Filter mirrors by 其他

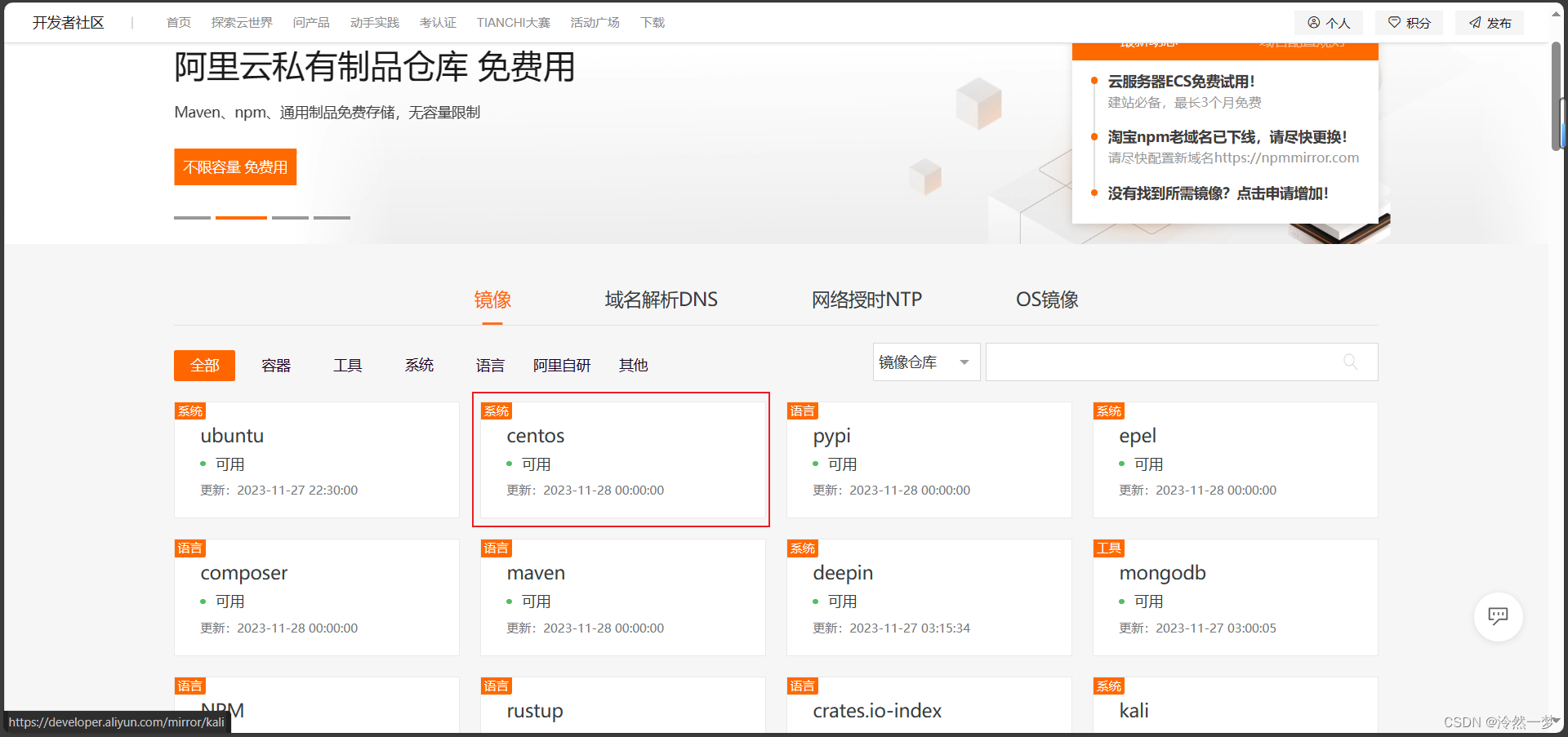point(633,365)
